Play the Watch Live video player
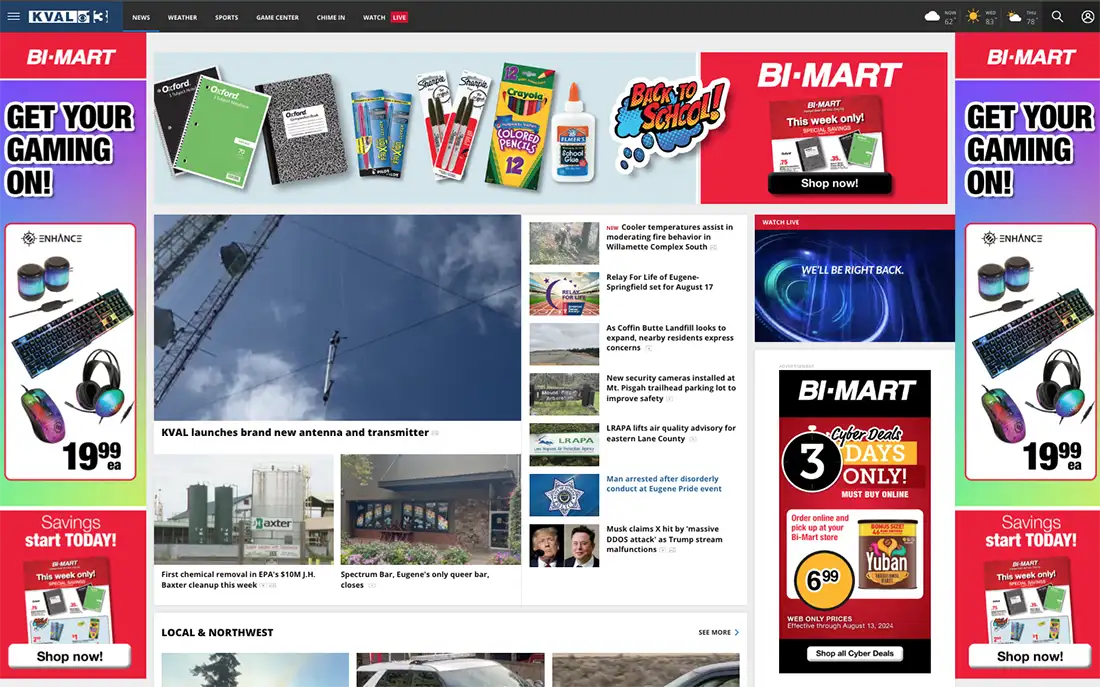This screenshot has width=1100, height=687. 854,286
